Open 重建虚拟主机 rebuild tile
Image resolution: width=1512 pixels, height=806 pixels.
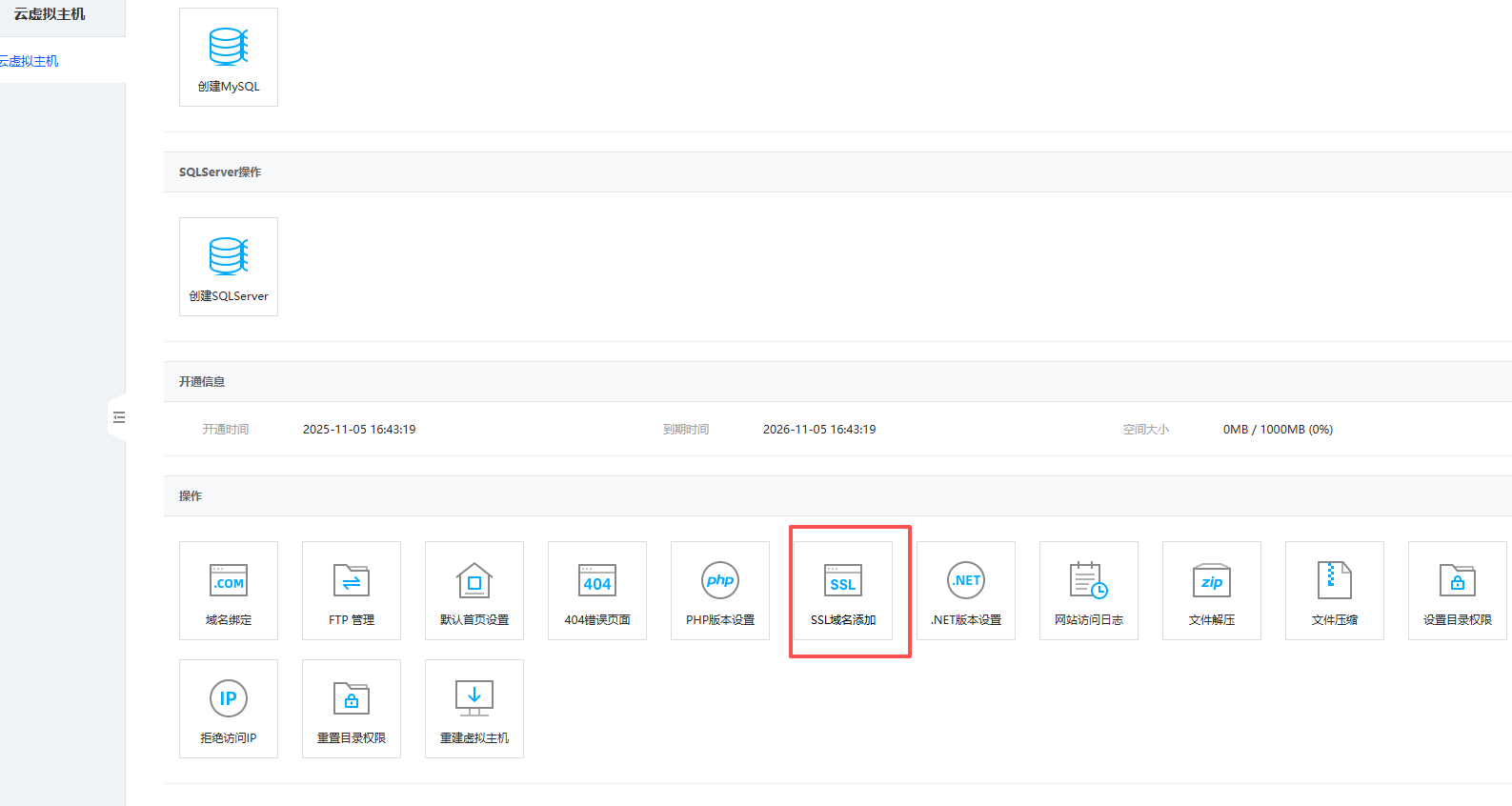pos(474,709)
